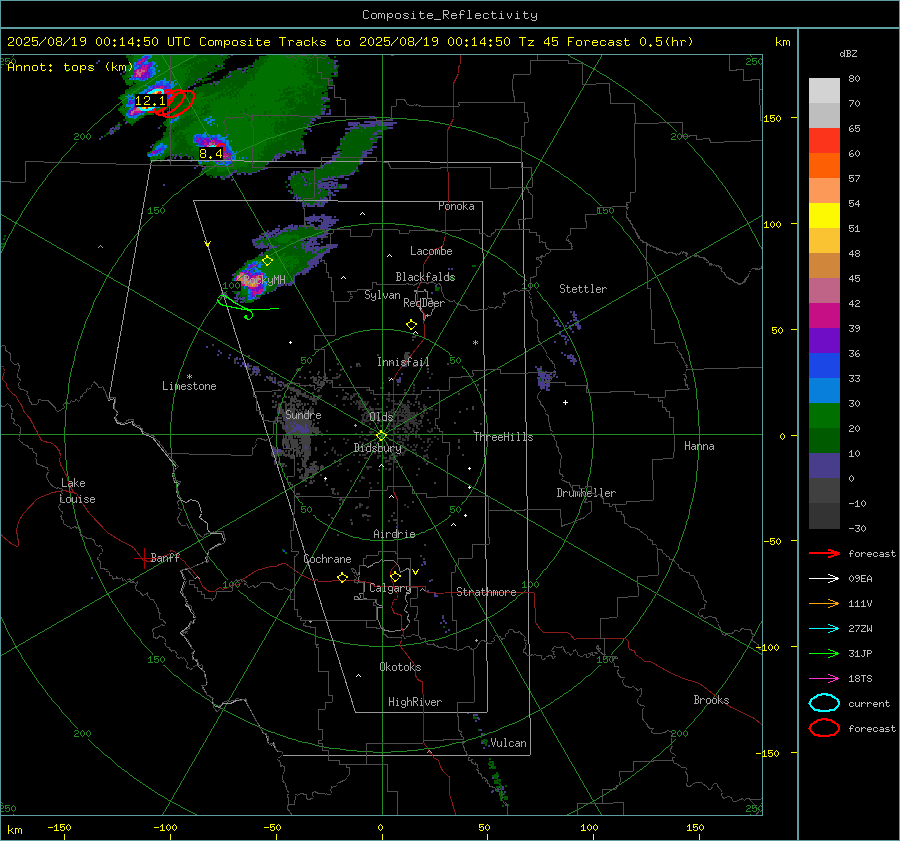The image size is (900, 841).
Task: Click the magenta swatch between 42 and 39 dBZ
Action: tap(824, 316)
